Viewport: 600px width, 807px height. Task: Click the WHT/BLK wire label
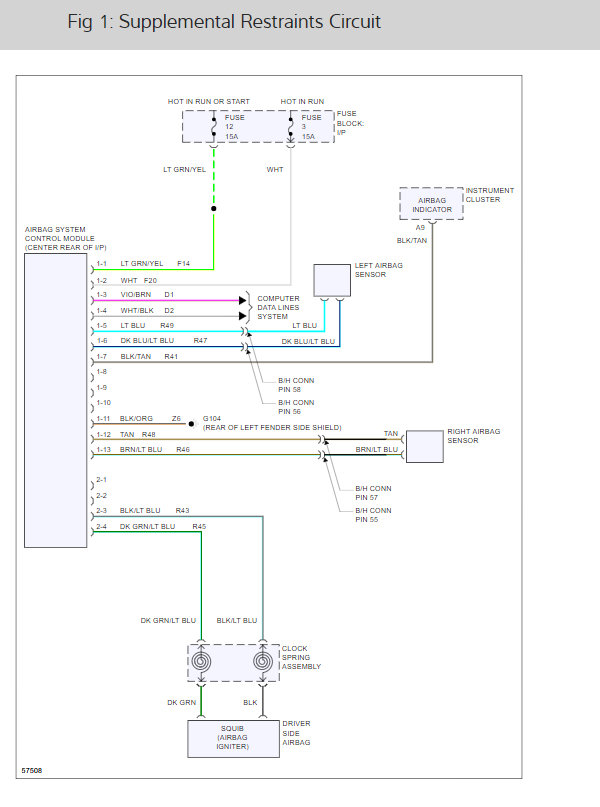coord(137,310)
